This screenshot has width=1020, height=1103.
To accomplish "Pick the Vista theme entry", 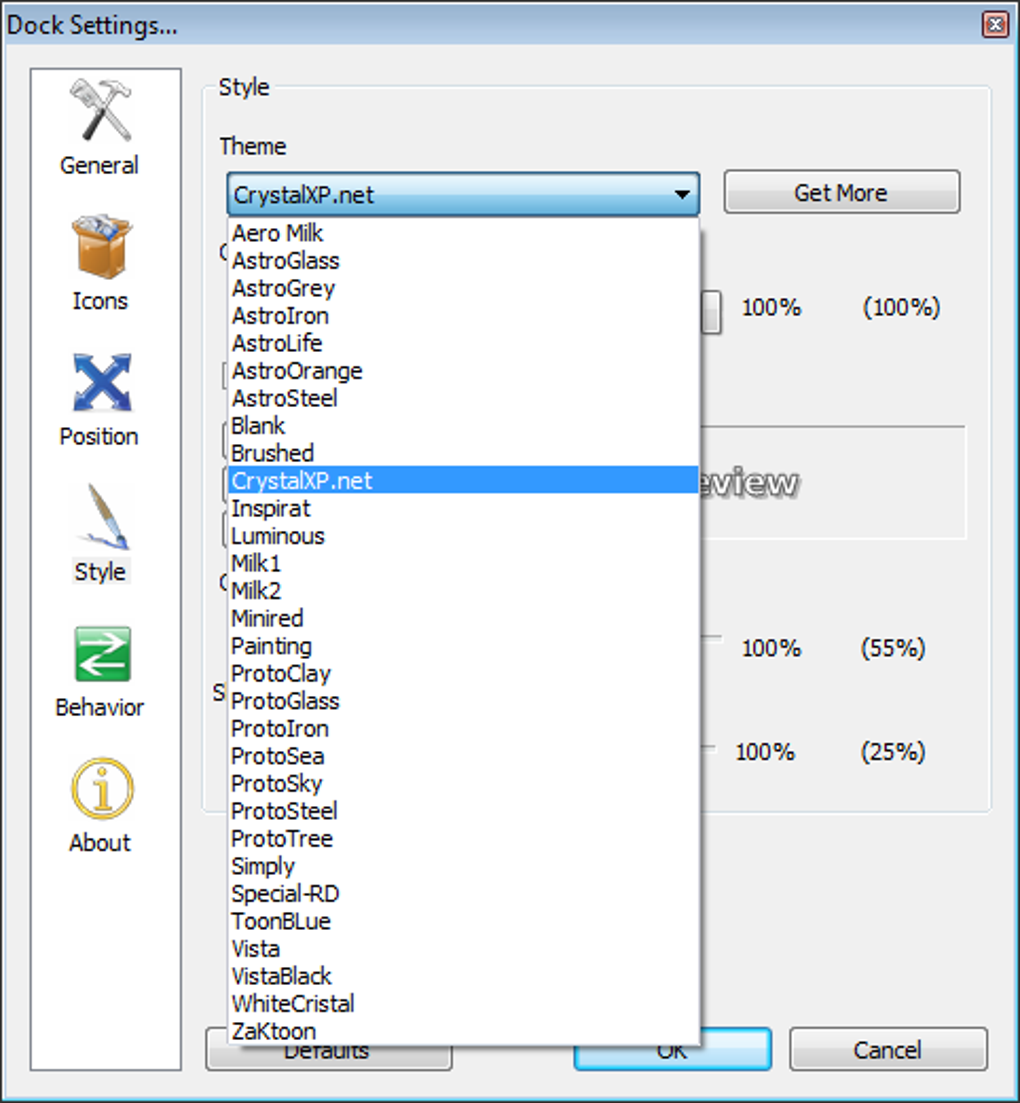I will [x=255, y=948].
